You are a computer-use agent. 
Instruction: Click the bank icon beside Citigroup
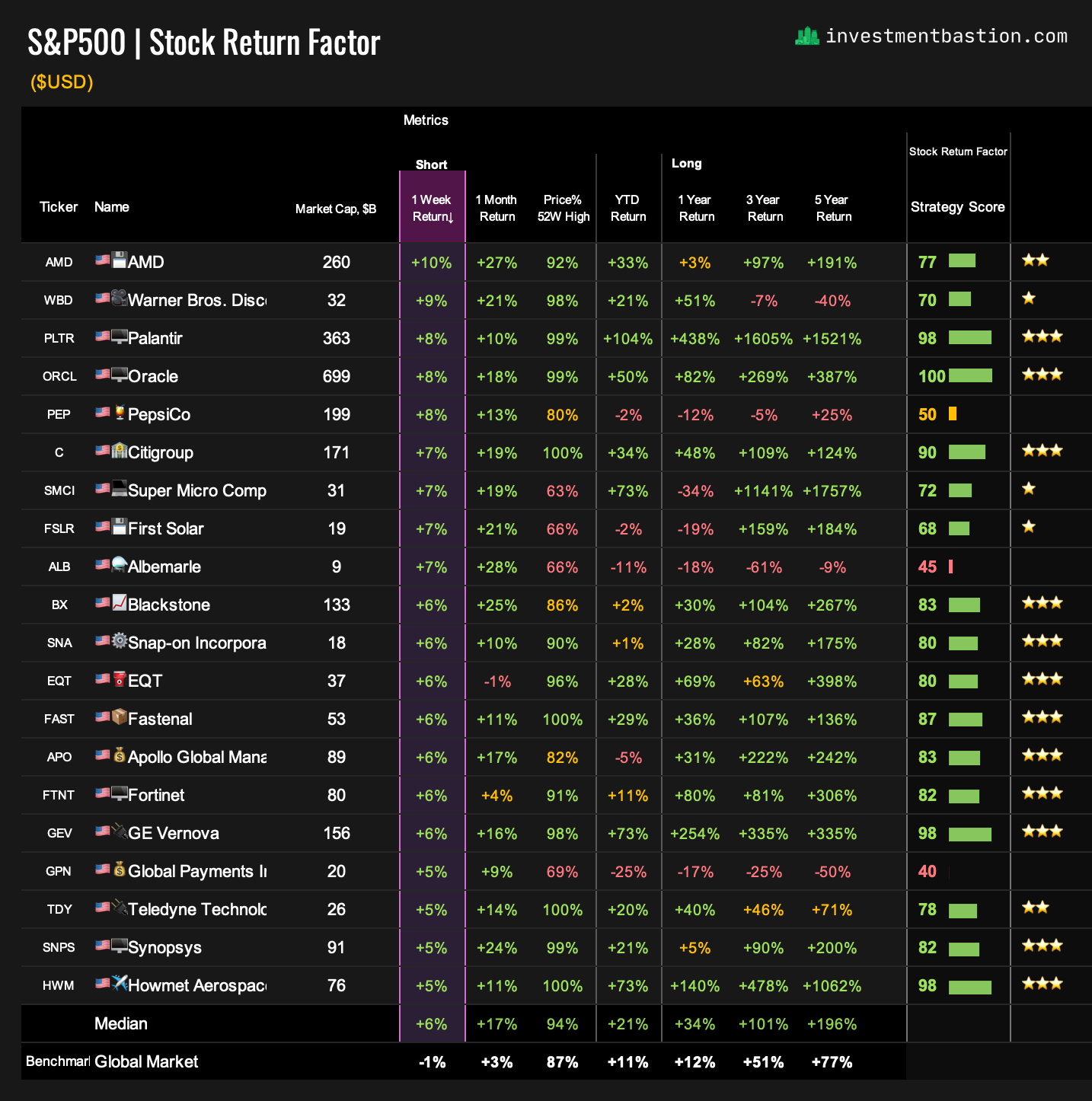(119, 451)
